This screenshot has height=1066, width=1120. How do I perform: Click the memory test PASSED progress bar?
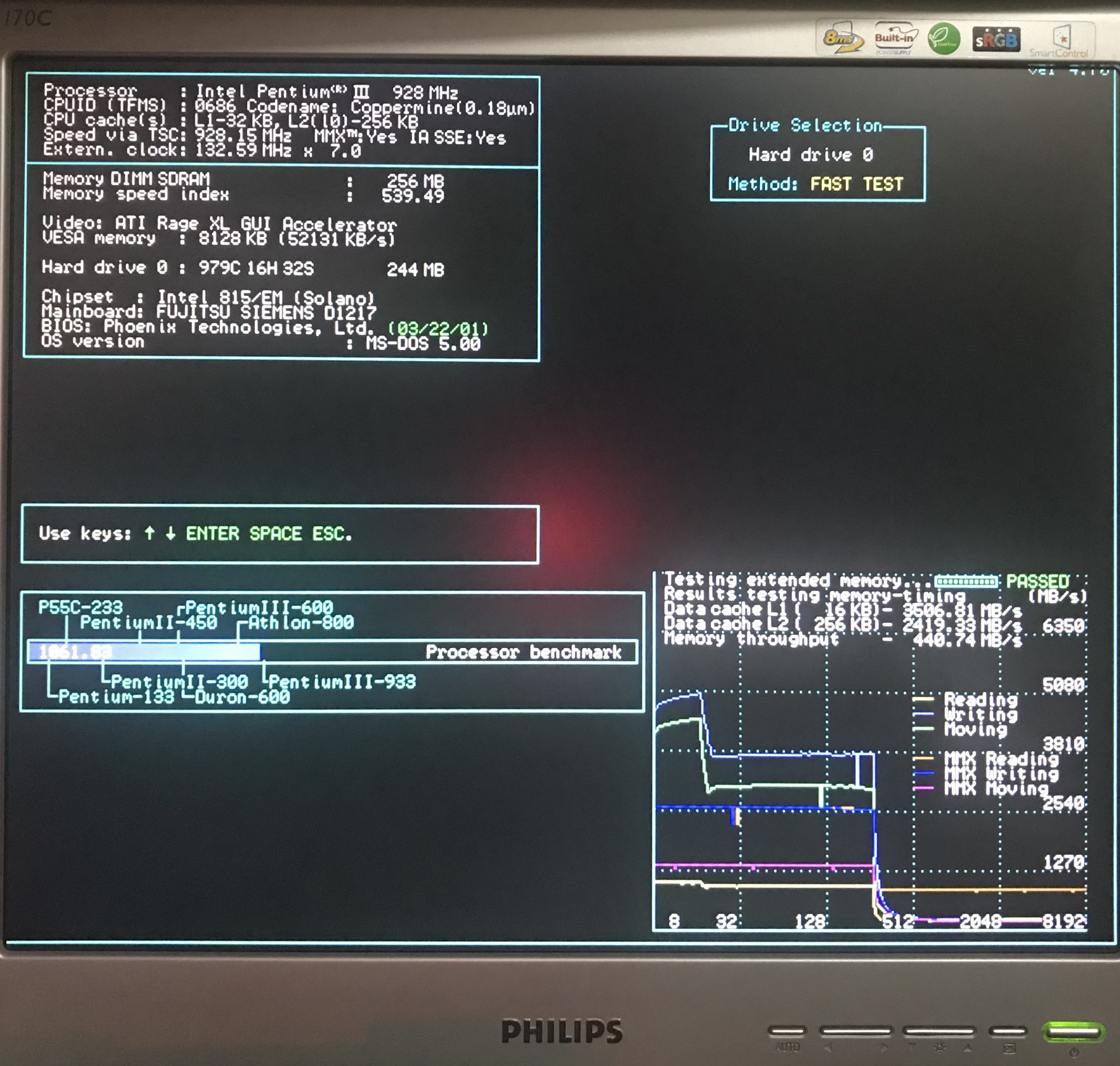coord(966,581)
